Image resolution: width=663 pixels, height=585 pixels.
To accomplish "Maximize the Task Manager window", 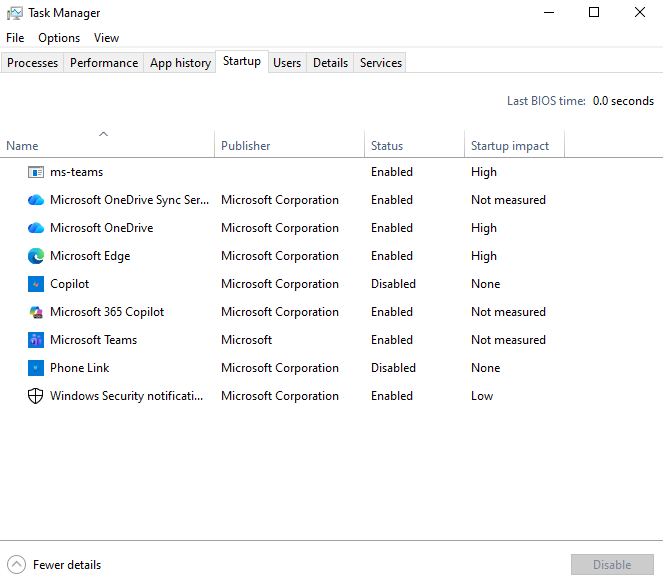I will [x=594, y=12].
